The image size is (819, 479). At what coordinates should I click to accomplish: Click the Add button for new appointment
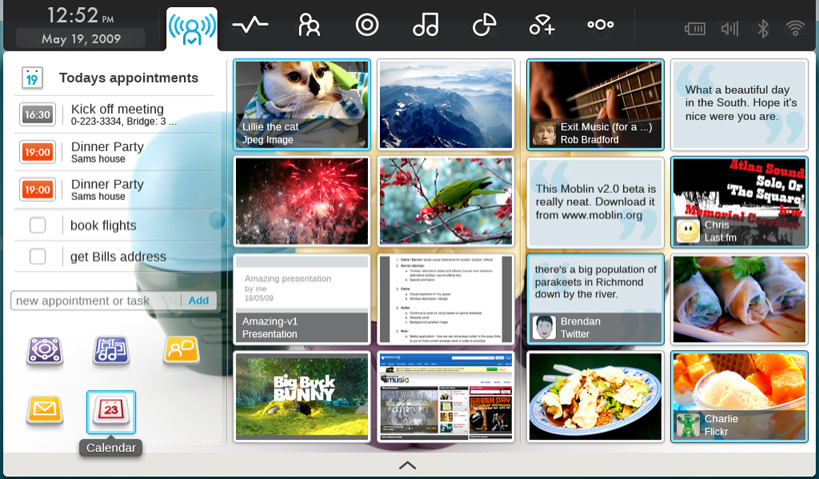point(199,300)
